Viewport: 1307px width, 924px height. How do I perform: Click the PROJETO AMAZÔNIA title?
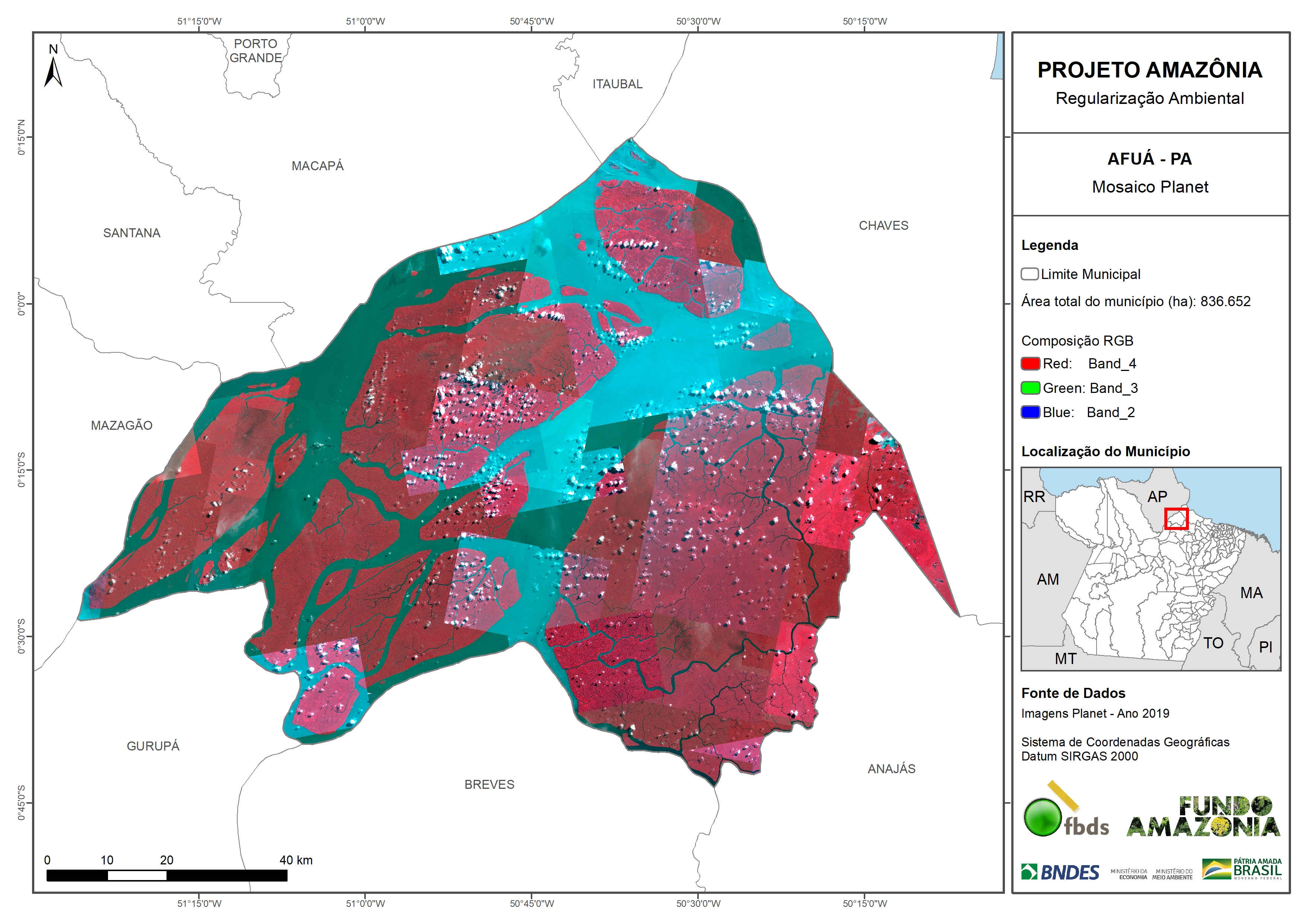1150,70
